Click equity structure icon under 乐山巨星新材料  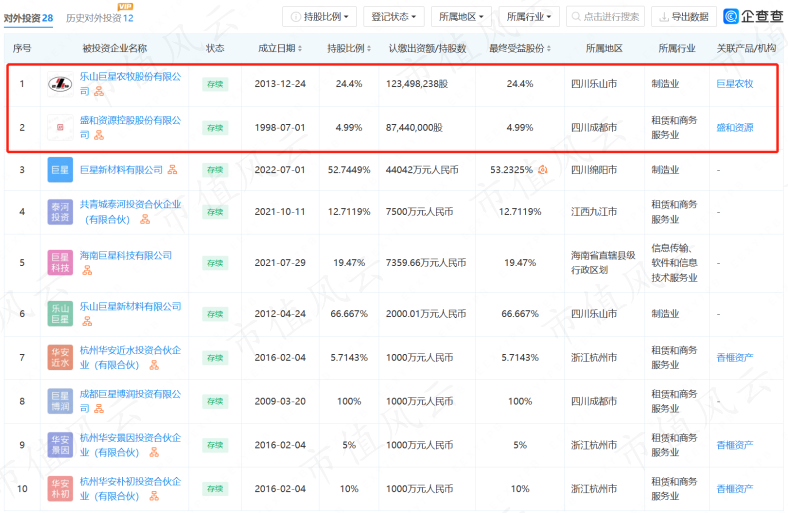(87, 322)
